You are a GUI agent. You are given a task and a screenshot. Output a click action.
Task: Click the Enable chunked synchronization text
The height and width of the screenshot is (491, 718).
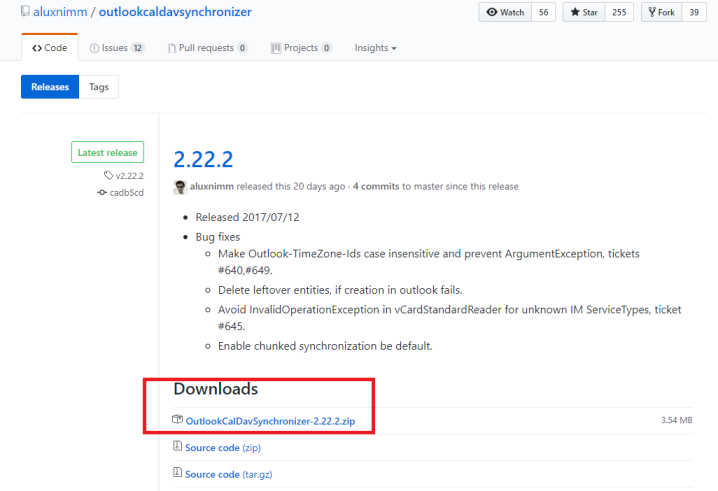tap(325, 346)
